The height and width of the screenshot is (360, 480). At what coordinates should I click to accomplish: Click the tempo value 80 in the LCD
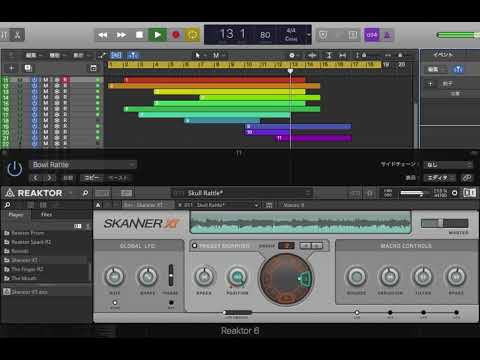tap(265, 35)
